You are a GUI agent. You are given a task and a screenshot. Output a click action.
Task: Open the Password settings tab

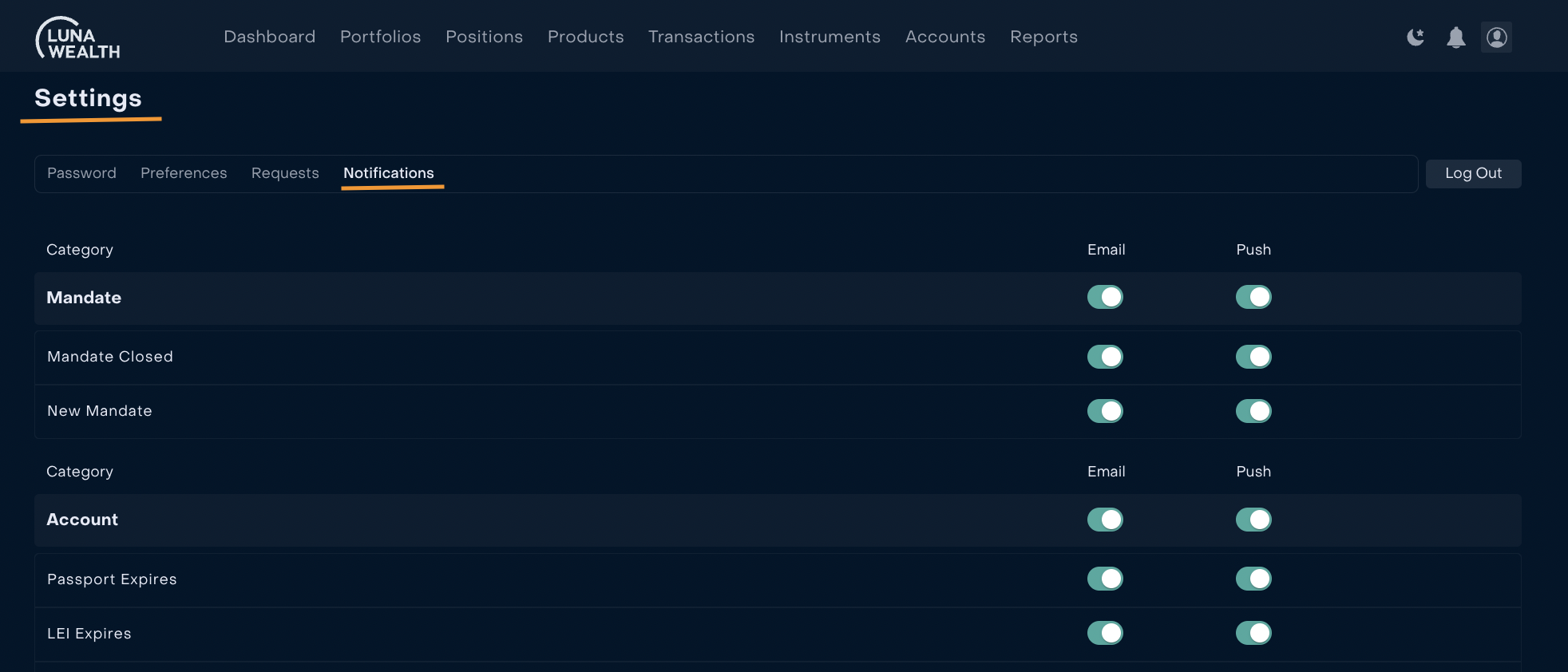click(x=81, y=173)
